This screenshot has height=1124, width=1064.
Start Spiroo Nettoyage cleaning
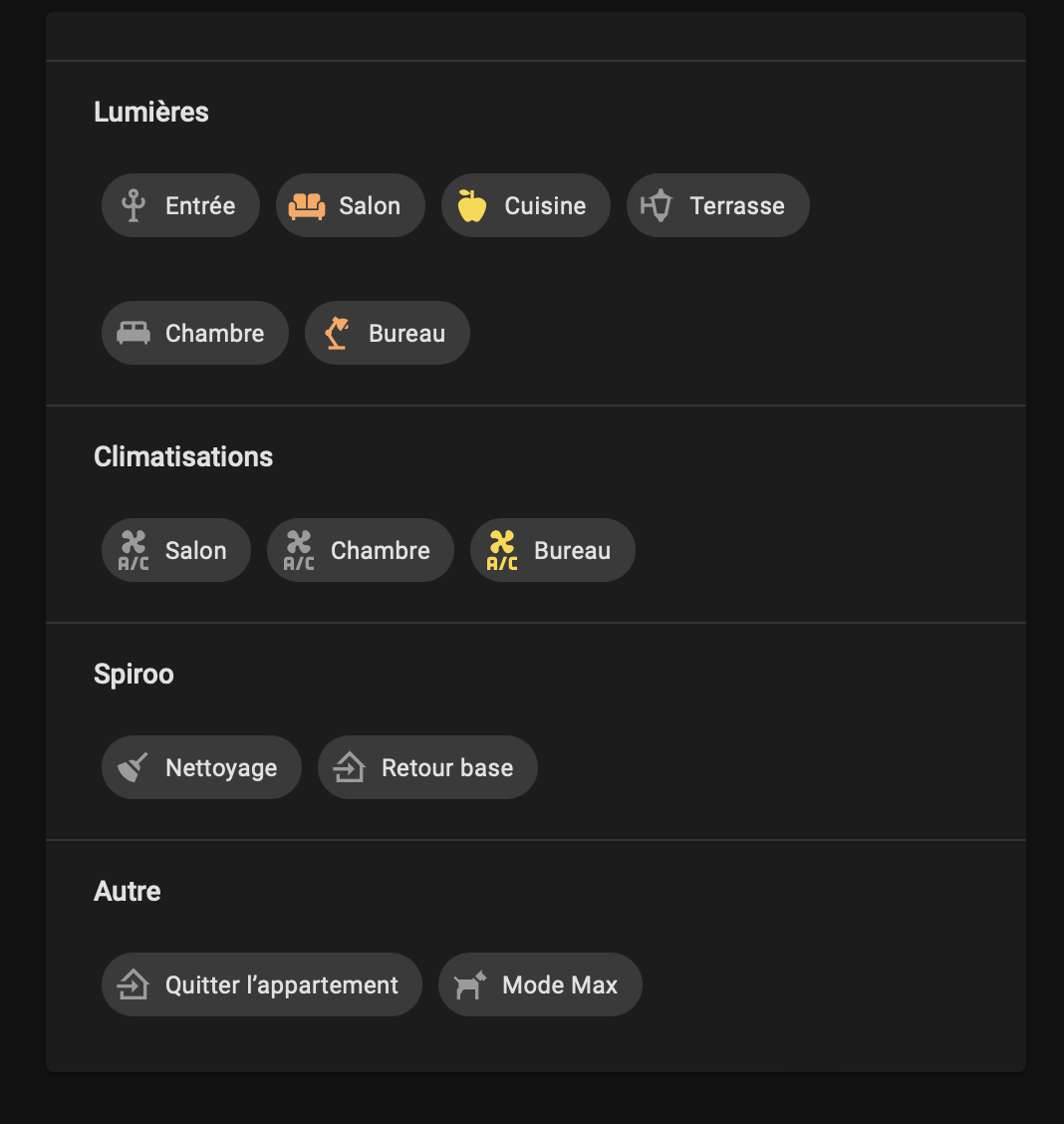[201, 767]
